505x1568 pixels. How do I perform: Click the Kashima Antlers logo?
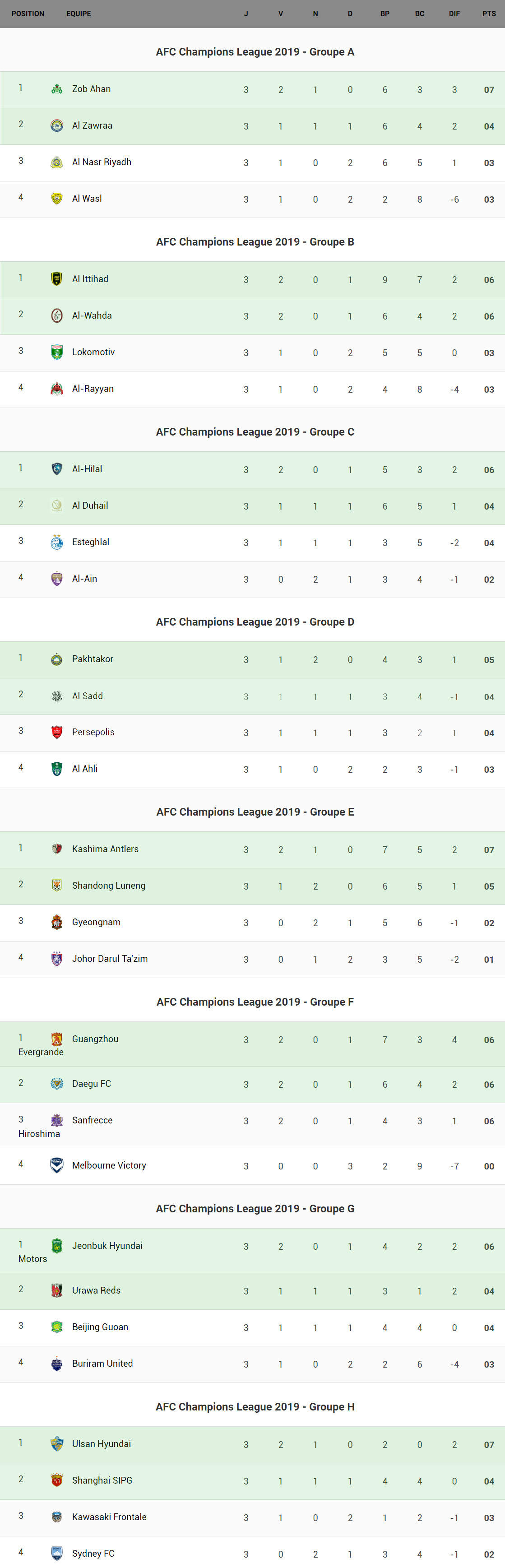click(56, 849)
